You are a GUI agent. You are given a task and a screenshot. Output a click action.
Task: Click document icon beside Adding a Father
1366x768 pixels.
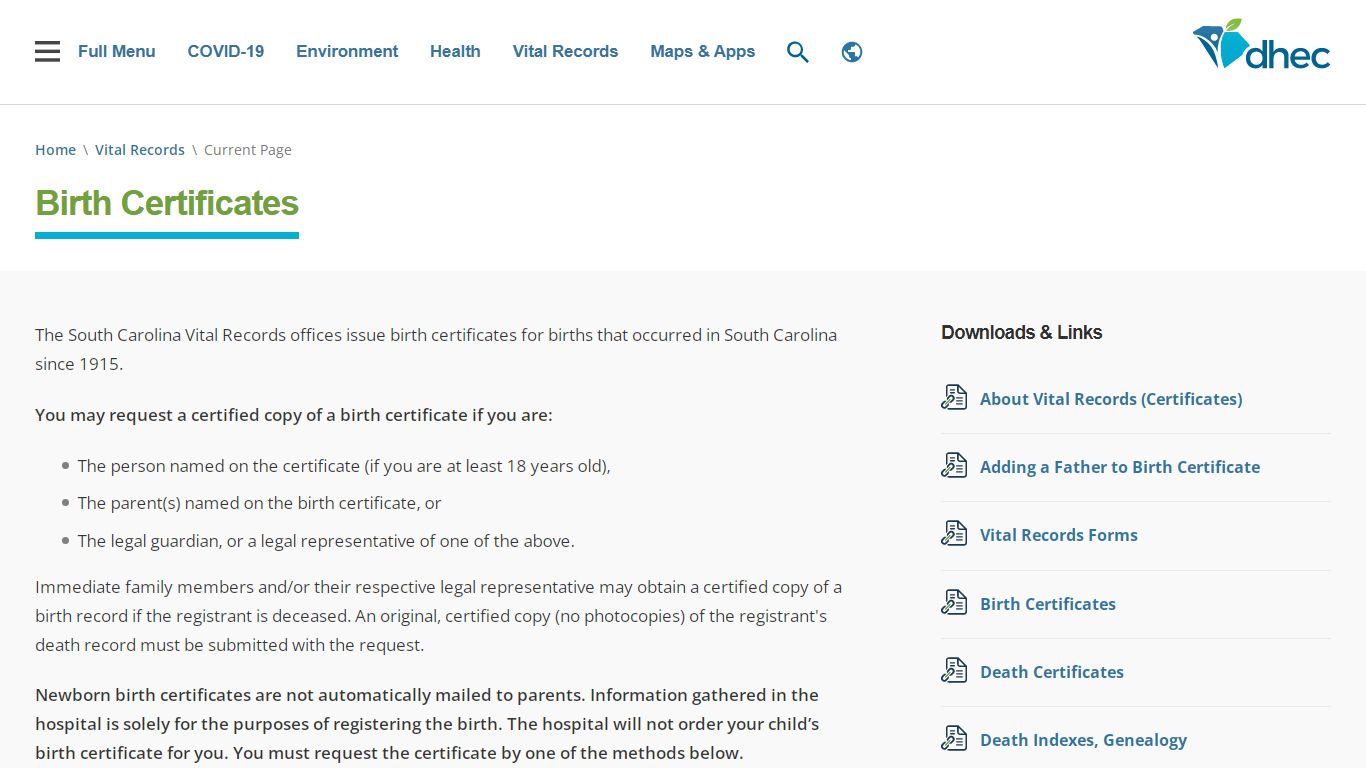coord(954,466)
